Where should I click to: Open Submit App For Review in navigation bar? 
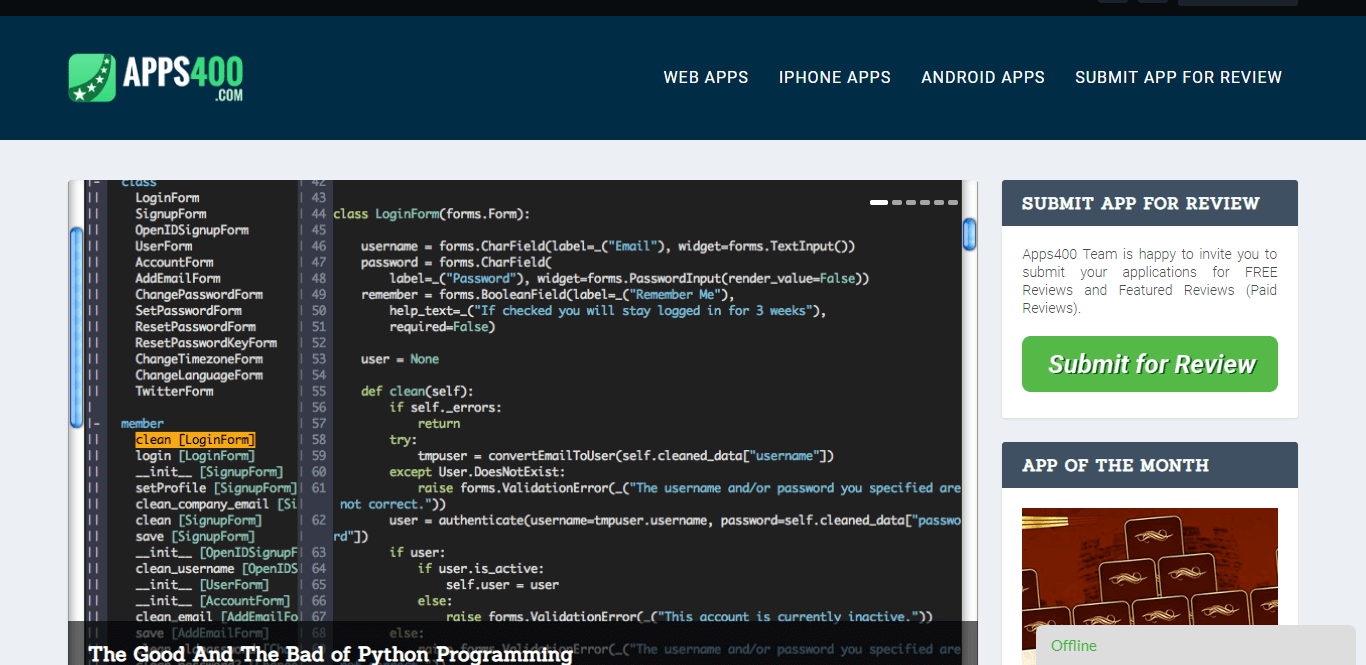[x=1178, y=78]
